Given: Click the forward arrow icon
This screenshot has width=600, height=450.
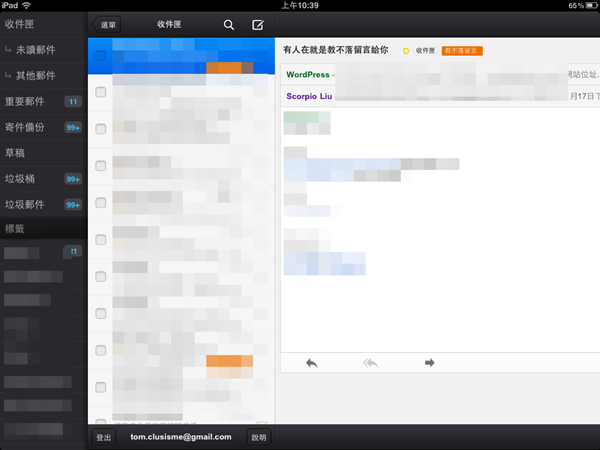Looking at the screenshot, I should coord(430,363).
